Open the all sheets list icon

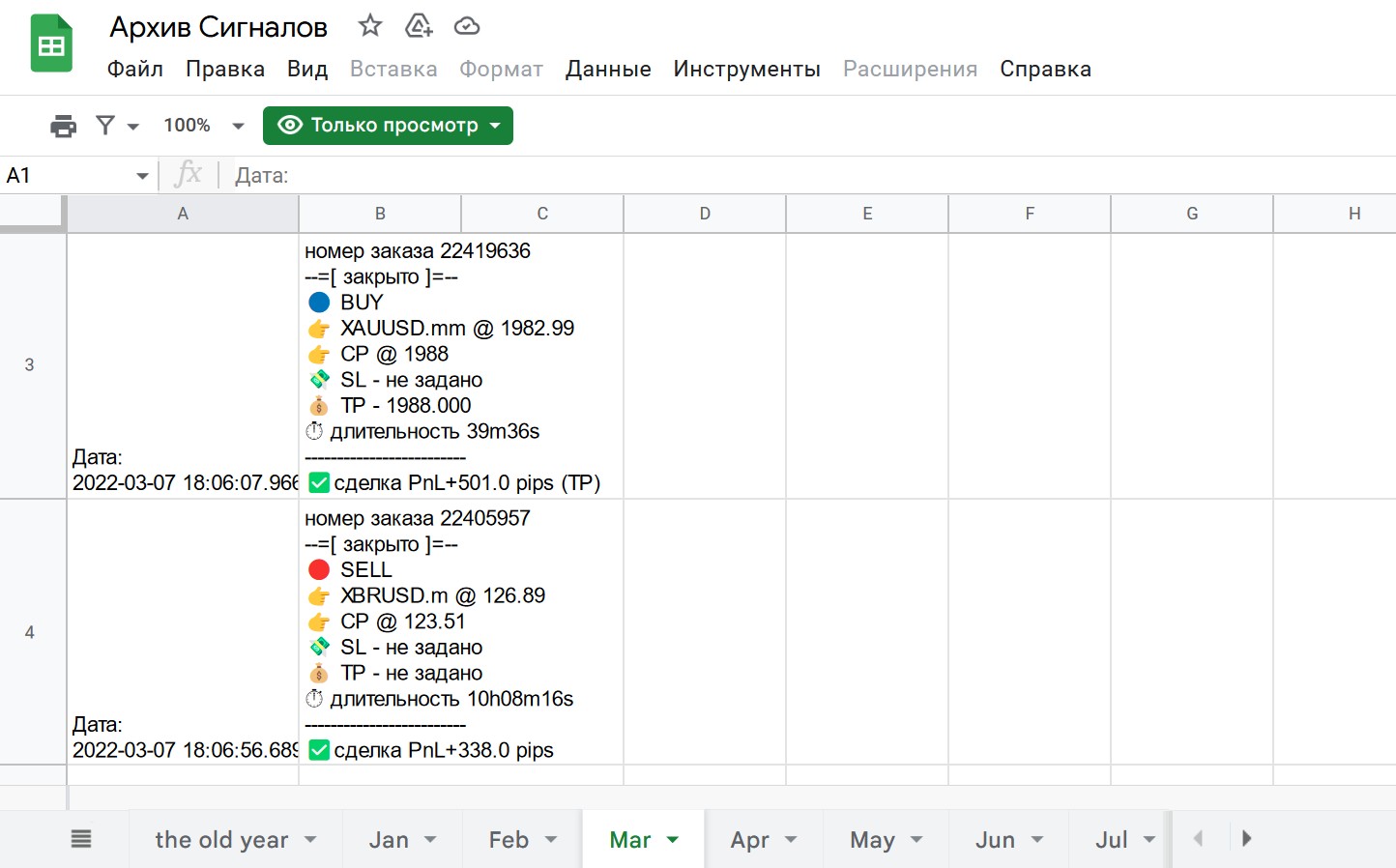tap(81, 839)
